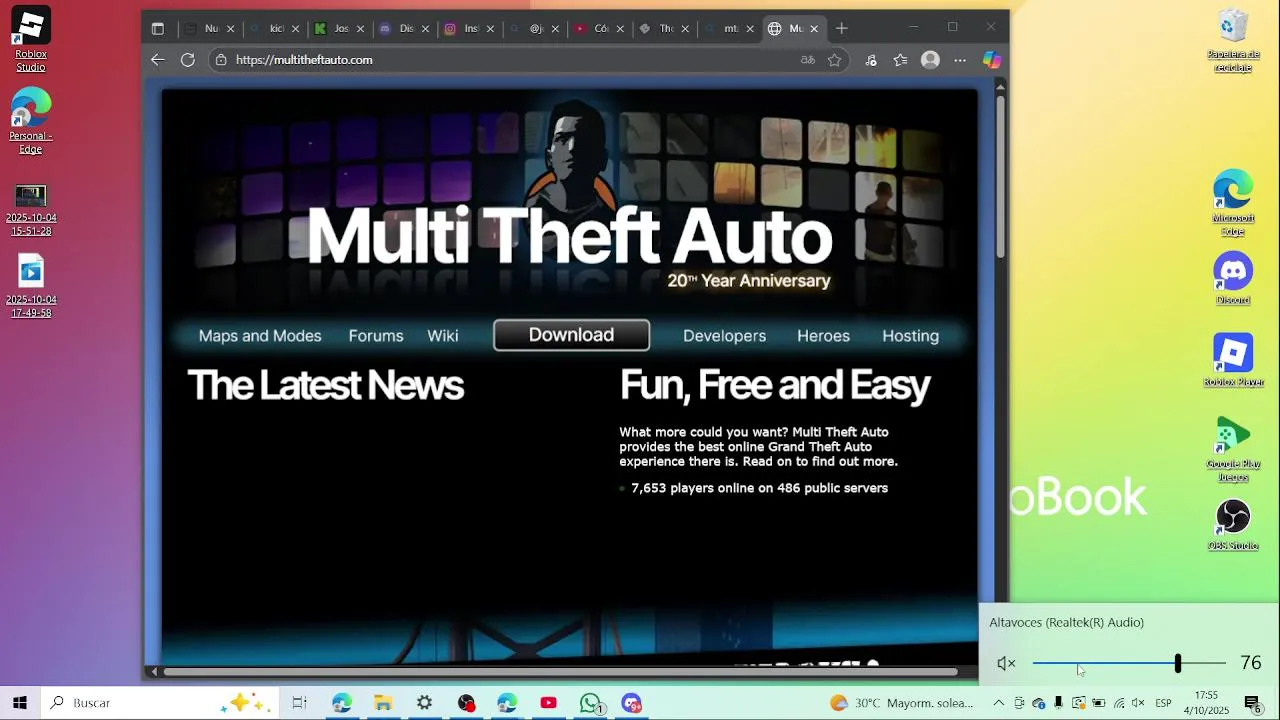
Task: Open the Windows Start menu
Action: pos(20,703)
